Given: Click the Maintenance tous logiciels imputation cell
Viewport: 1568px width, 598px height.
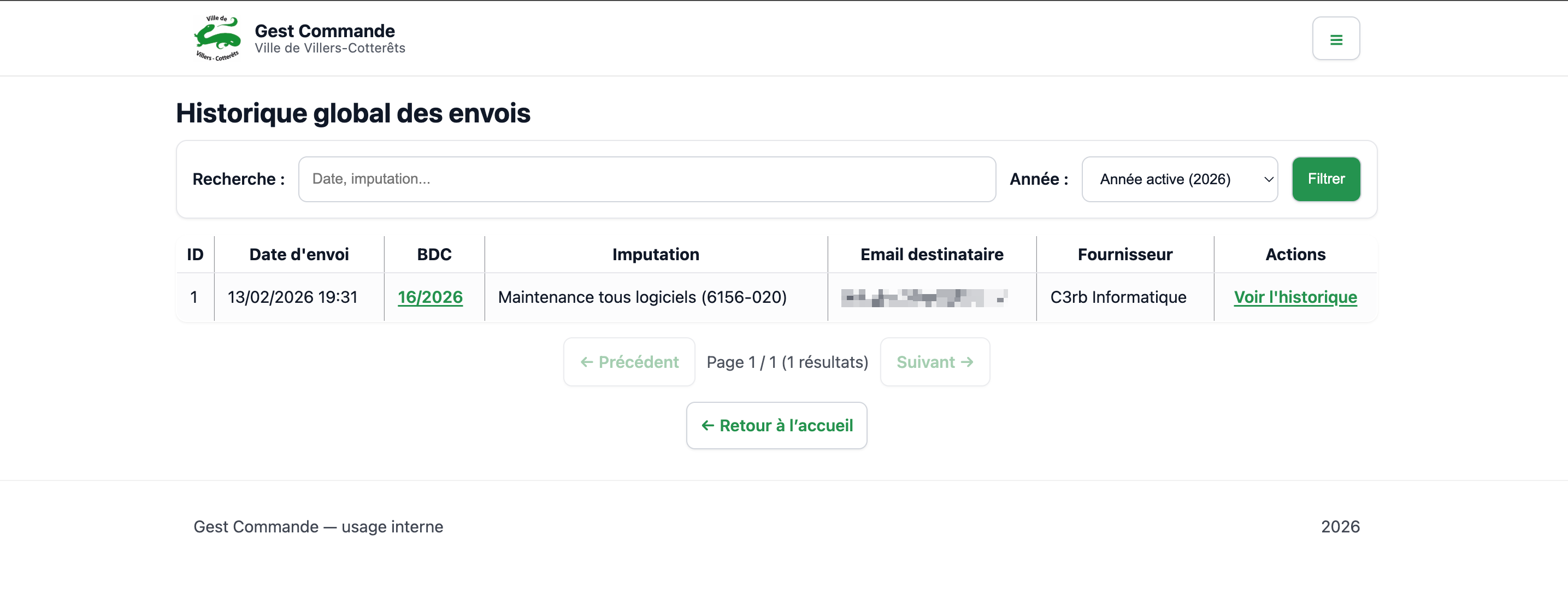Looking at the screenshot, I should coord(642,297).
